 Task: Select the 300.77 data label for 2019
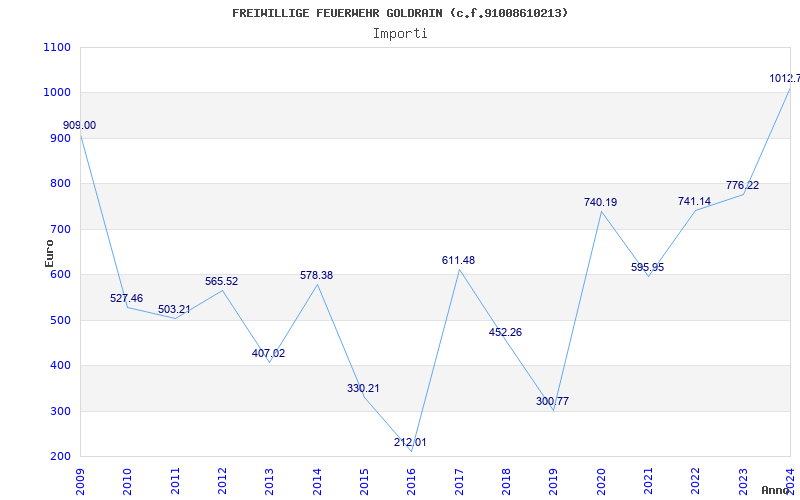point(552,401)
